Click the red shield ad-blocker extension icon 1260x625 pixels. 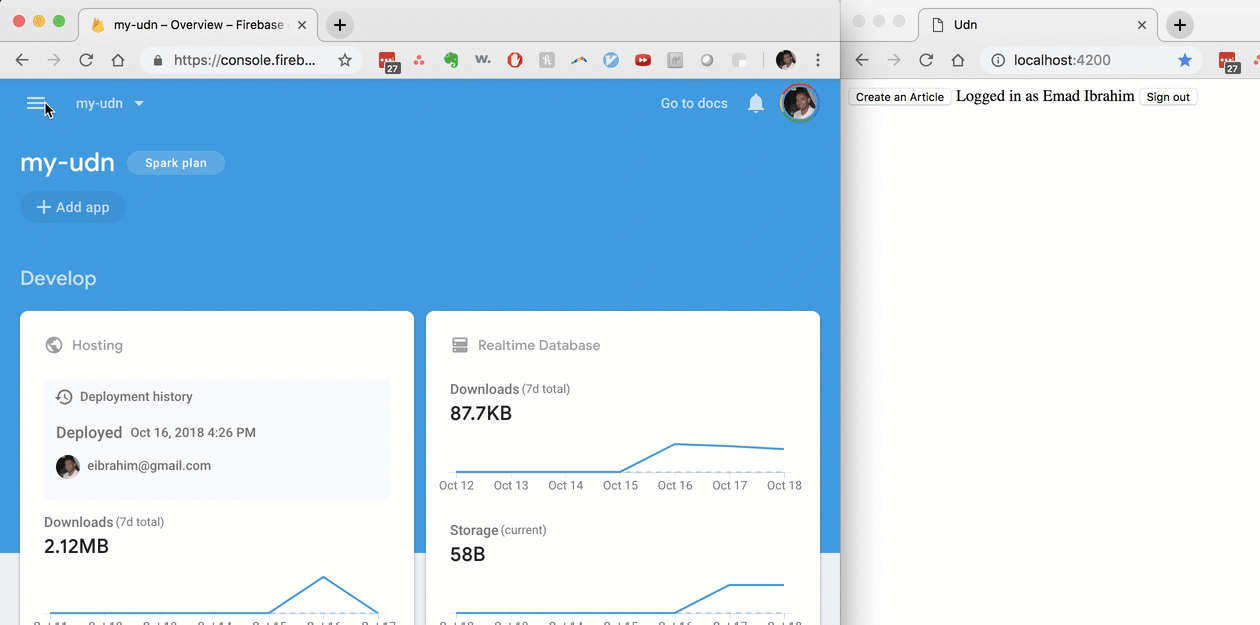pos(515,60)
